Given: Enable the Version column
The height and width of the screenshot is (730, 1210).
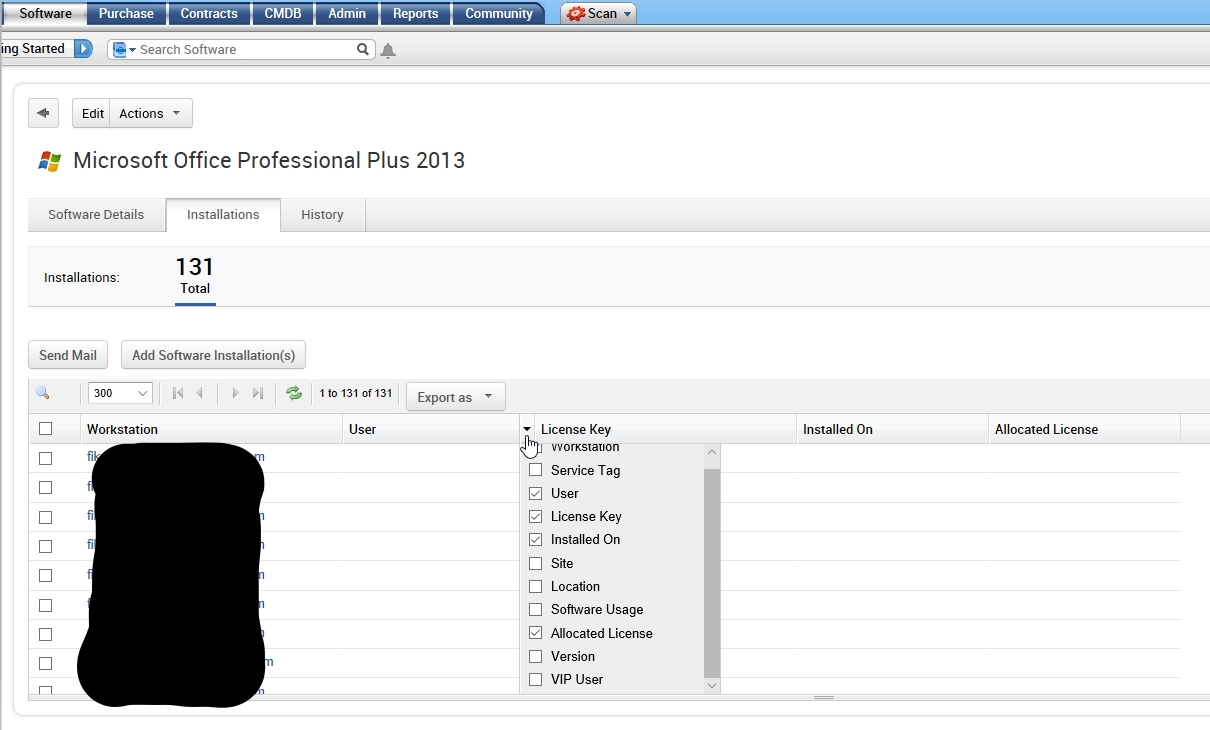Looking at the screenshot, I should (536, 656).
